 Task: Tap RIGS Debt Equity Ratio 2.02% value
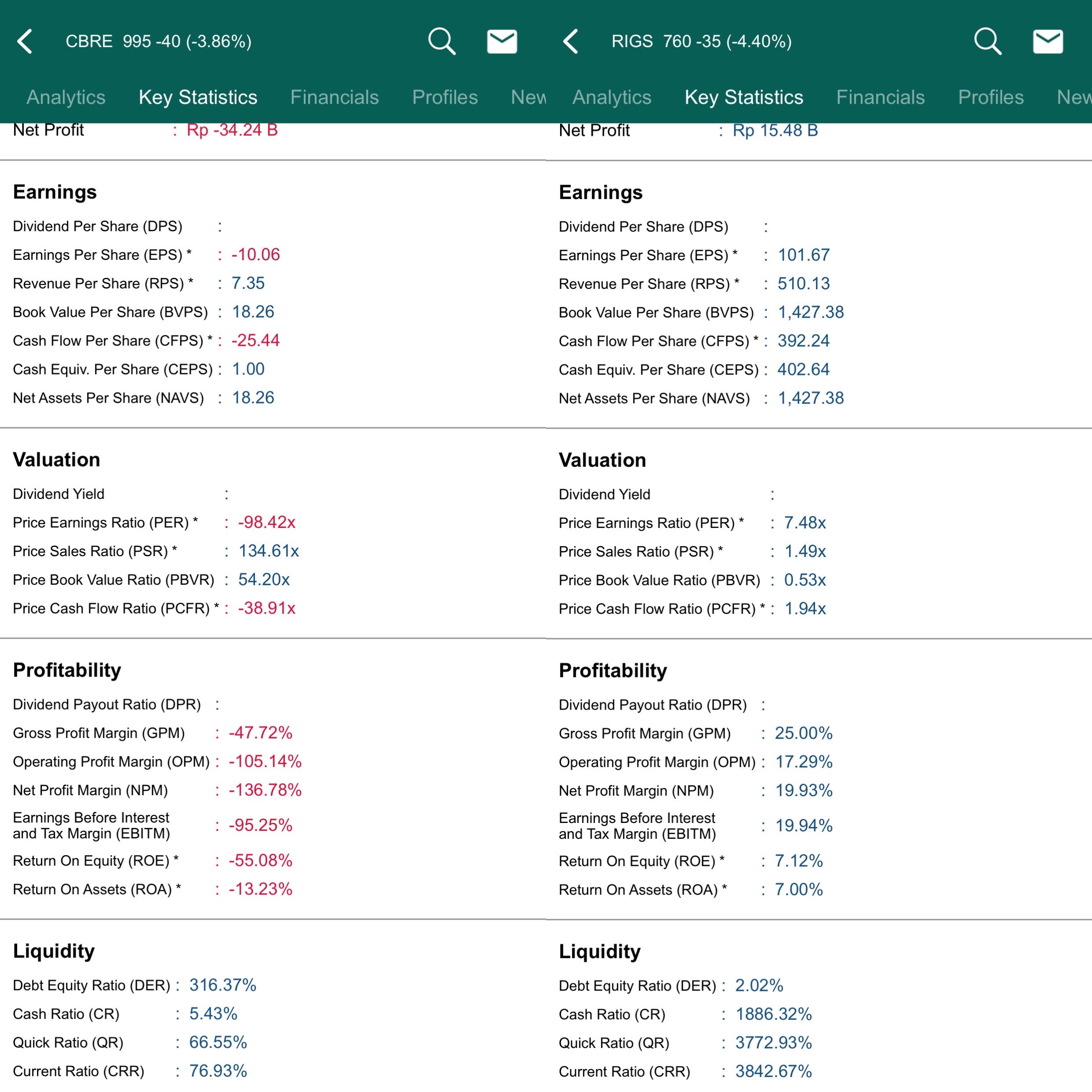(x=758, y=986)
